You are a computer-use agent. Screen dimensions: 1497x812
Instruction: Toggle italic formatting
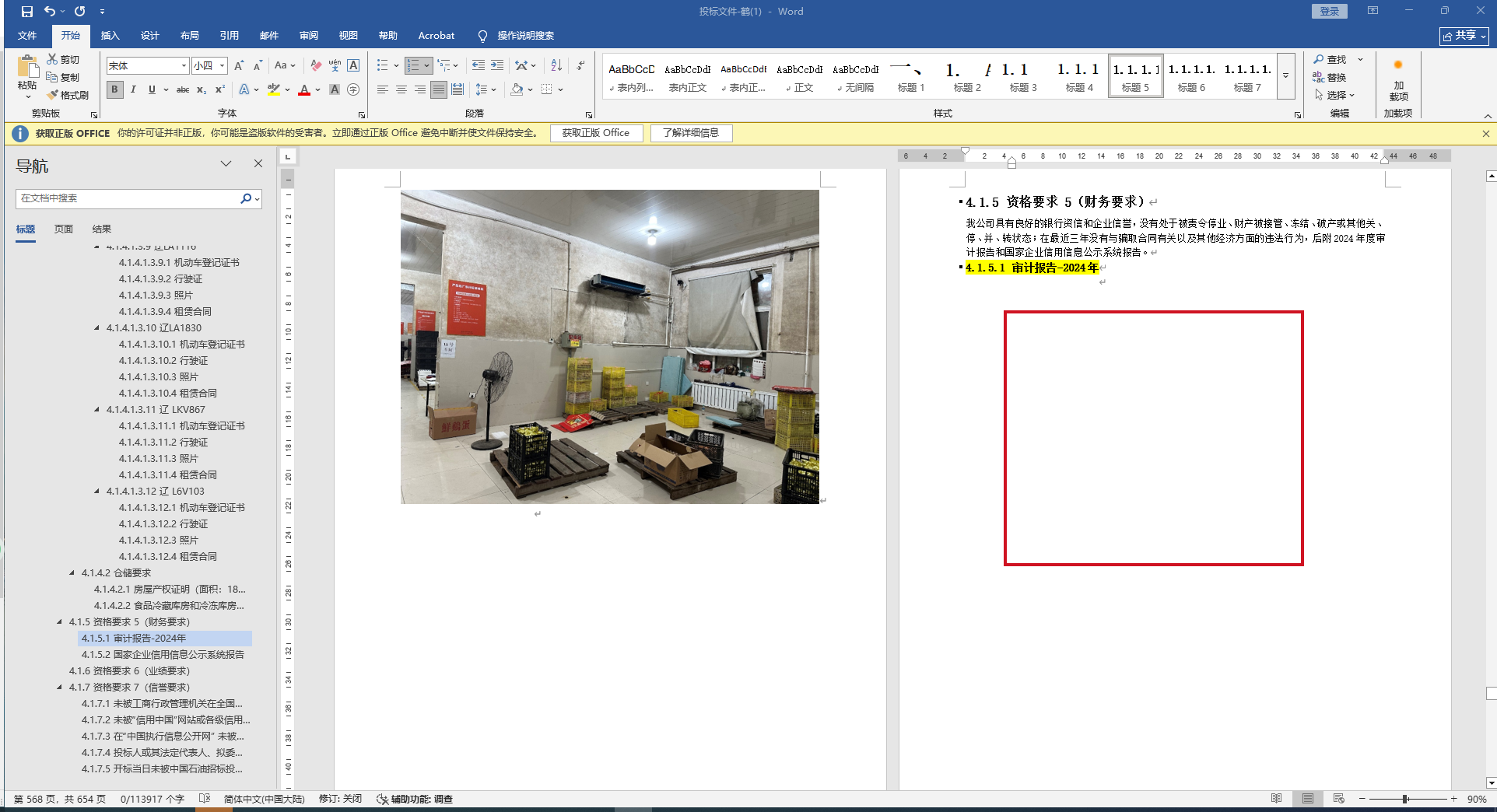coord(134,89)
